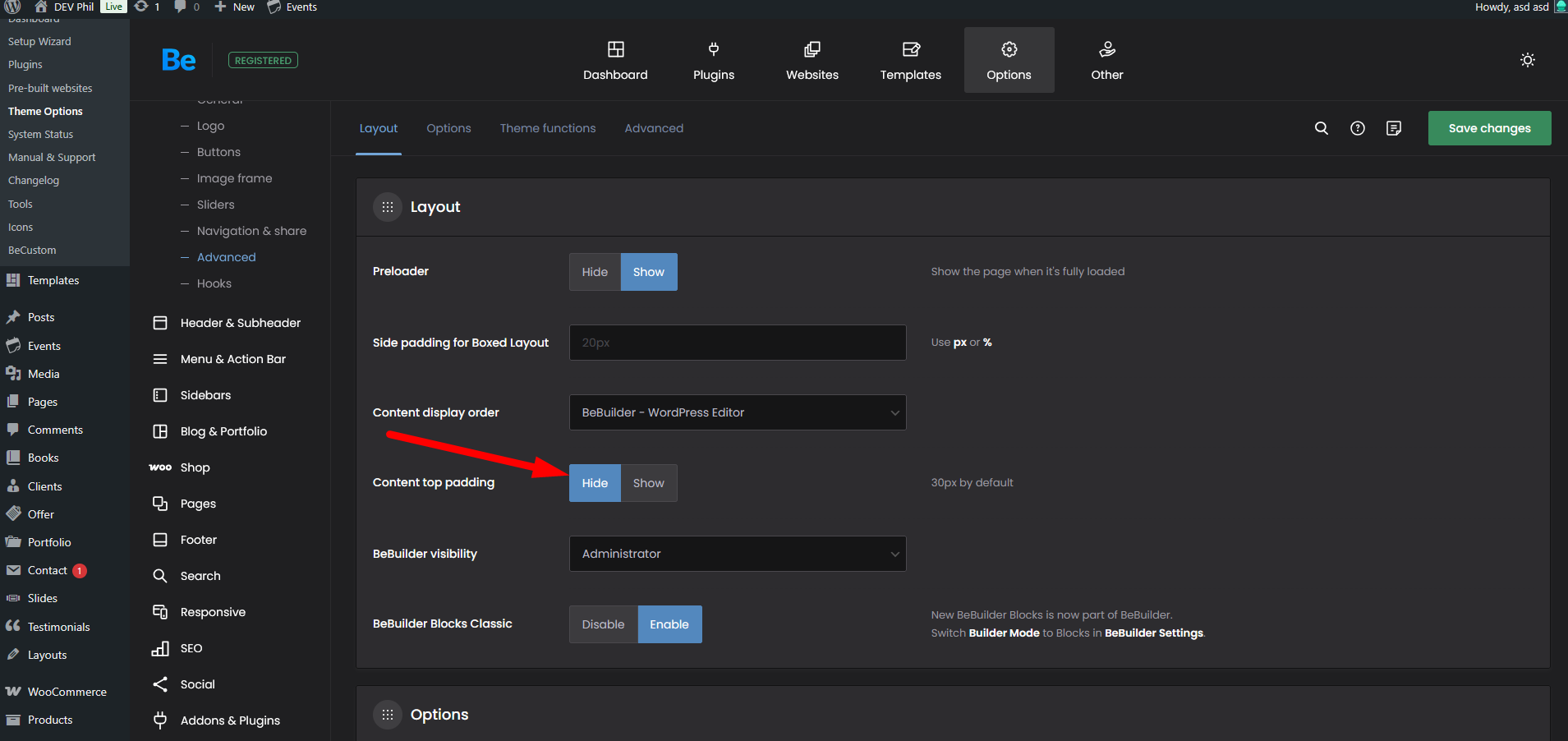
Task: Open the notes icon beside Save changes
Action: (x=1393, y=128)
